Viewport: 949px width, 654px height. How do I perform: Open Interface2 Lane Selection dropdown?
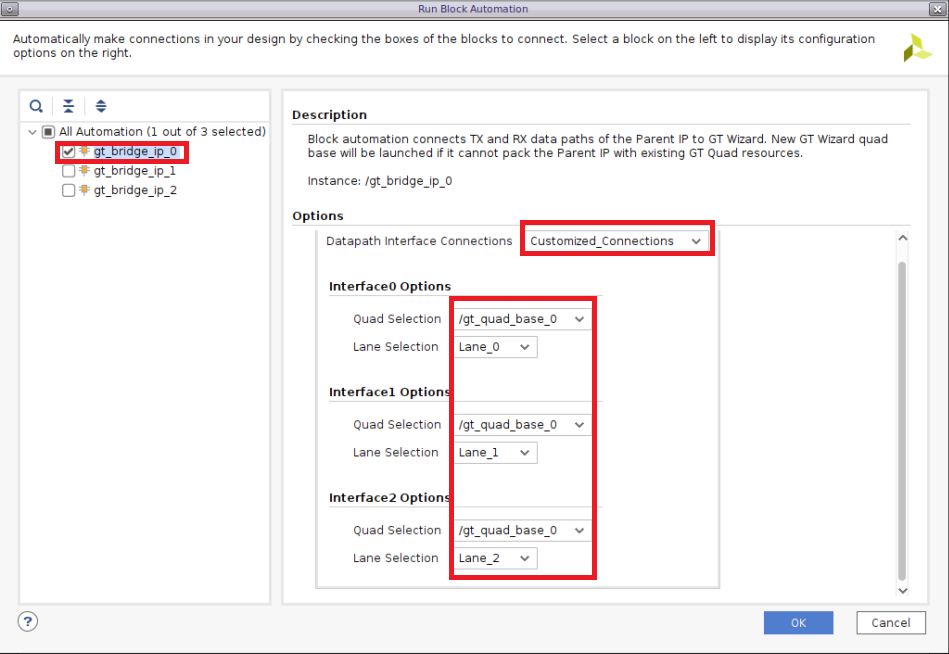pyautogui.click(x=496, y=559)
